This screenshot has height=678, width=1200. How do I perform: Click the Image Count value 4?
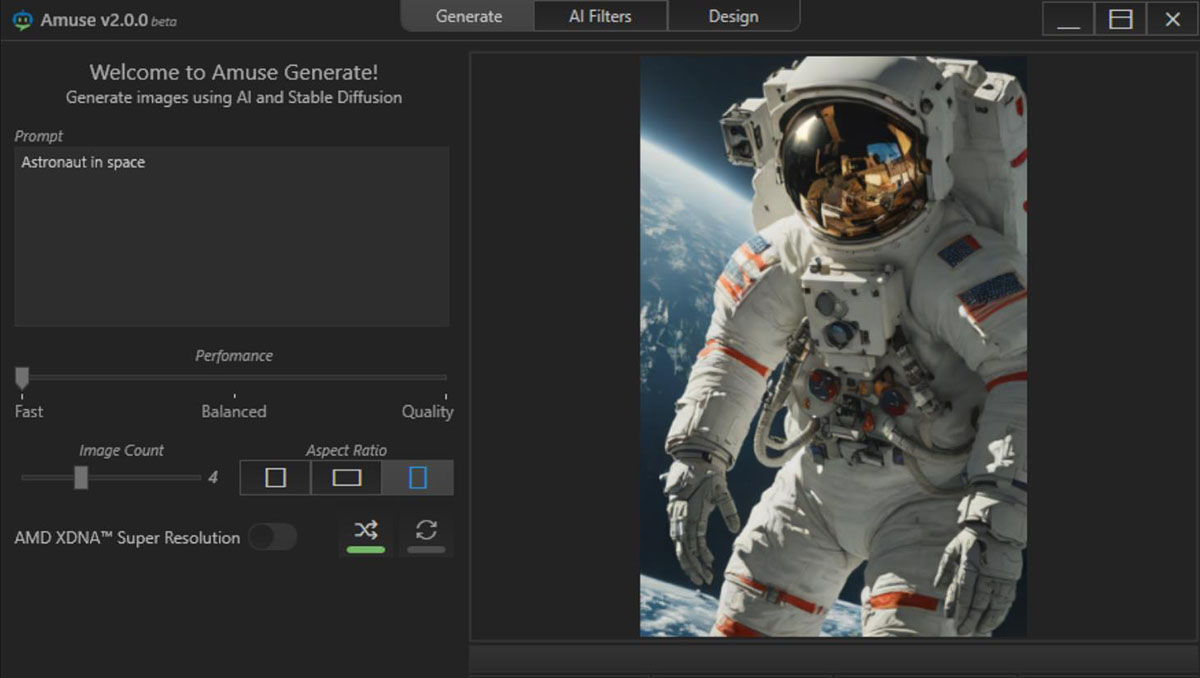tap(213, 478)
